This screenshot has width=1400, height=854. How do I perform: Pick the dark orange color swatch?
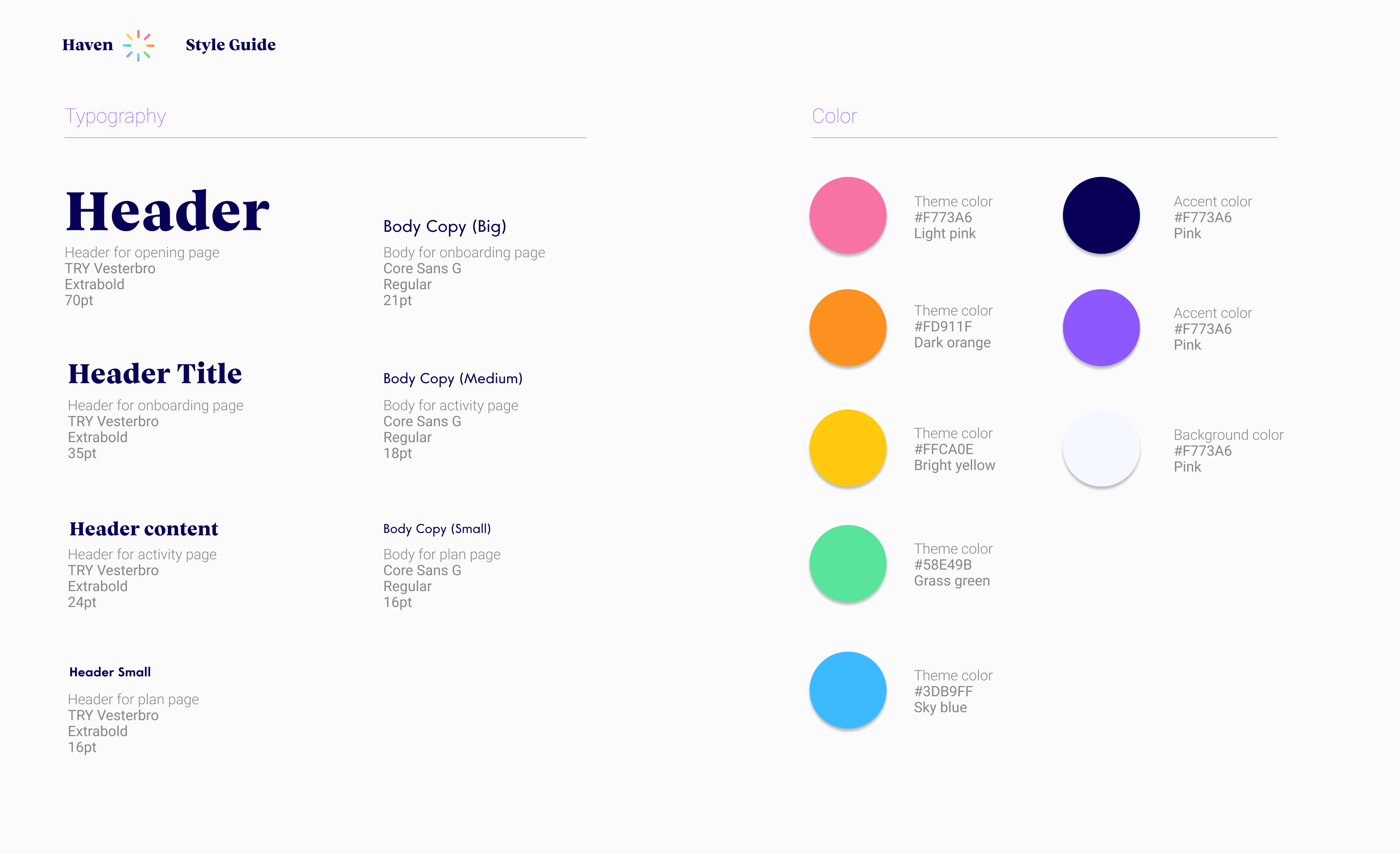(x=848, y=327)
